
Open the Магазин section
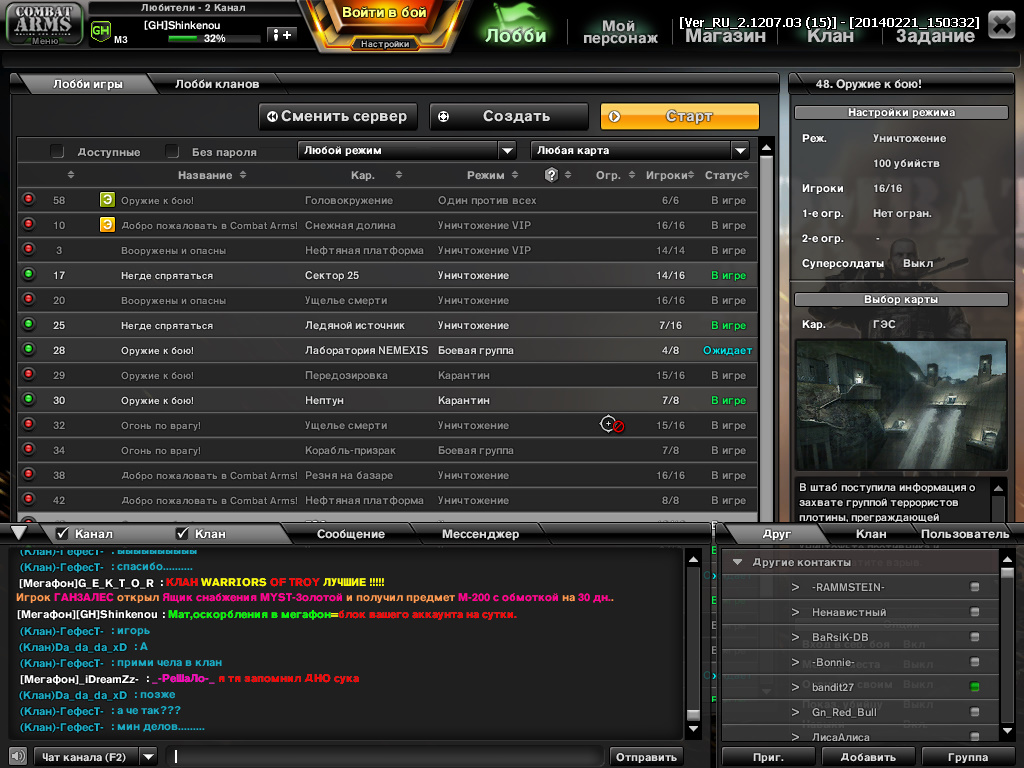pyautogui.click(x=725, y=35)
